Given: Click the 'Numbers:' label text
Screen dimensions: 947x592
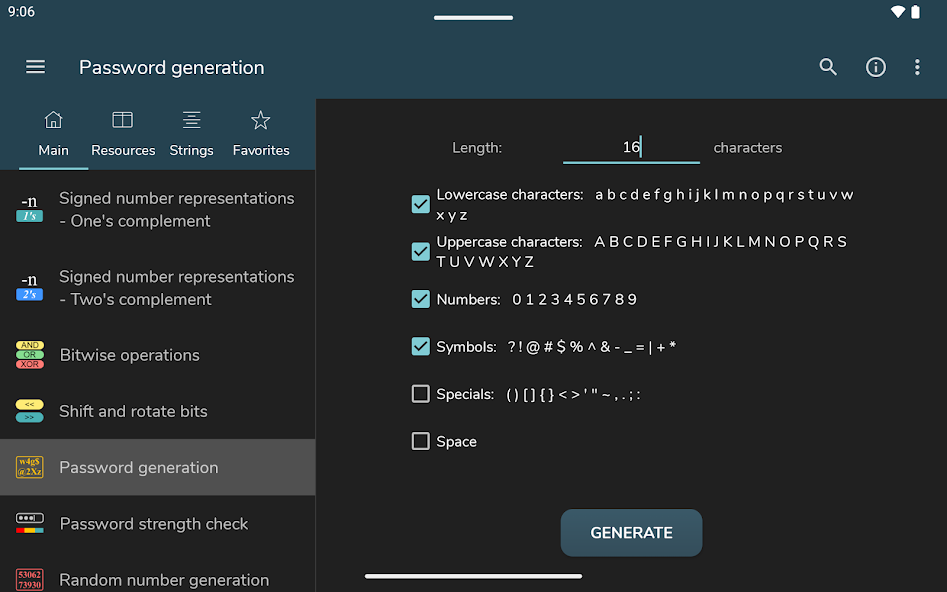Looking at the screenshot, I should click(468, 299).
